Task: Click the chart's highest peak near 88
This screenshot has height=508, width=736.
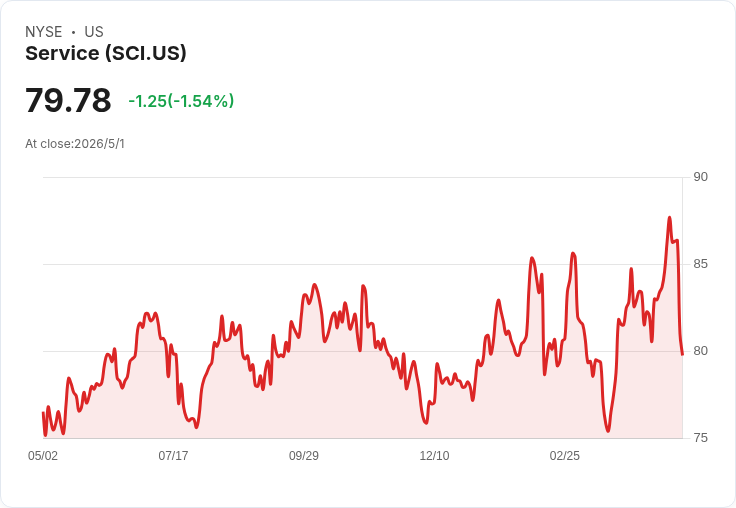Action: coord(669,217)
